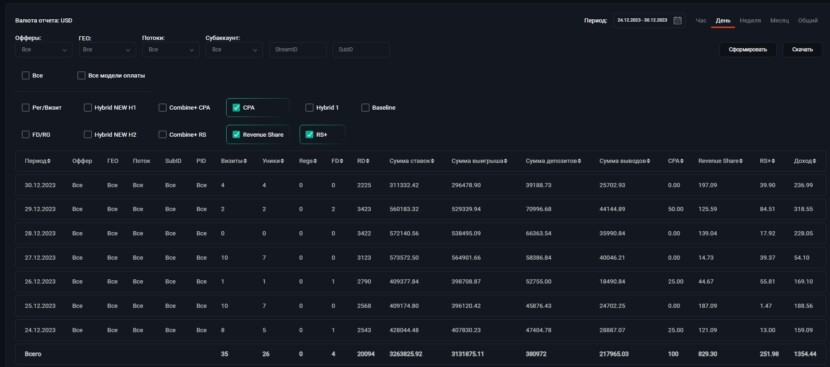Sort table by Период column arrow
This screenshot has height=367, width=830.
(49, 160)
